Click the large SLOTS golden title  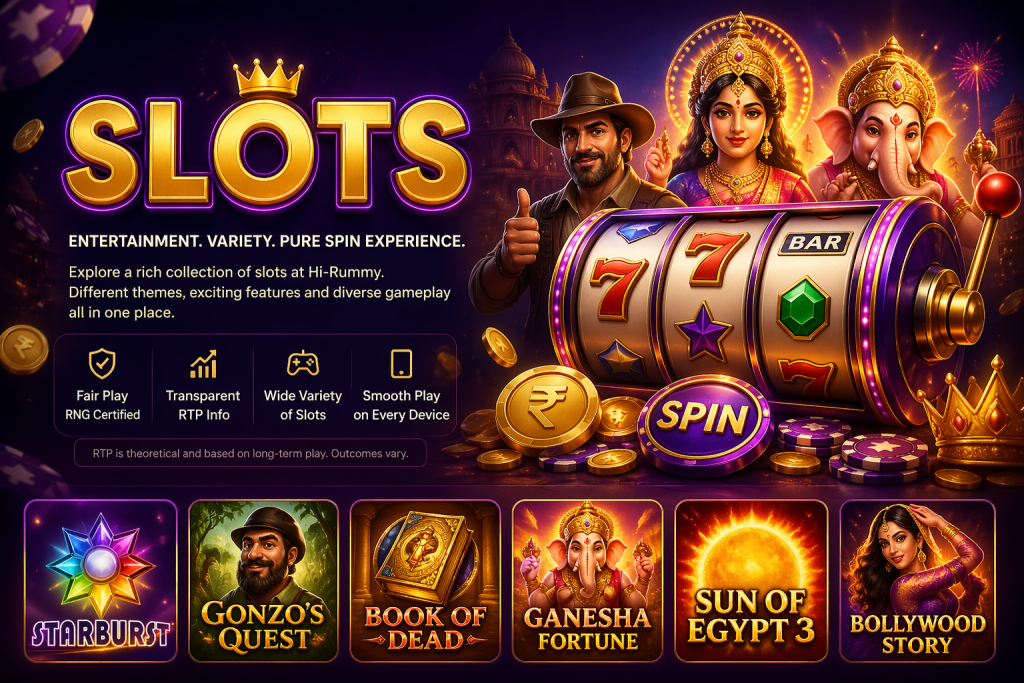pyautogui.click(x=266, y=151)
